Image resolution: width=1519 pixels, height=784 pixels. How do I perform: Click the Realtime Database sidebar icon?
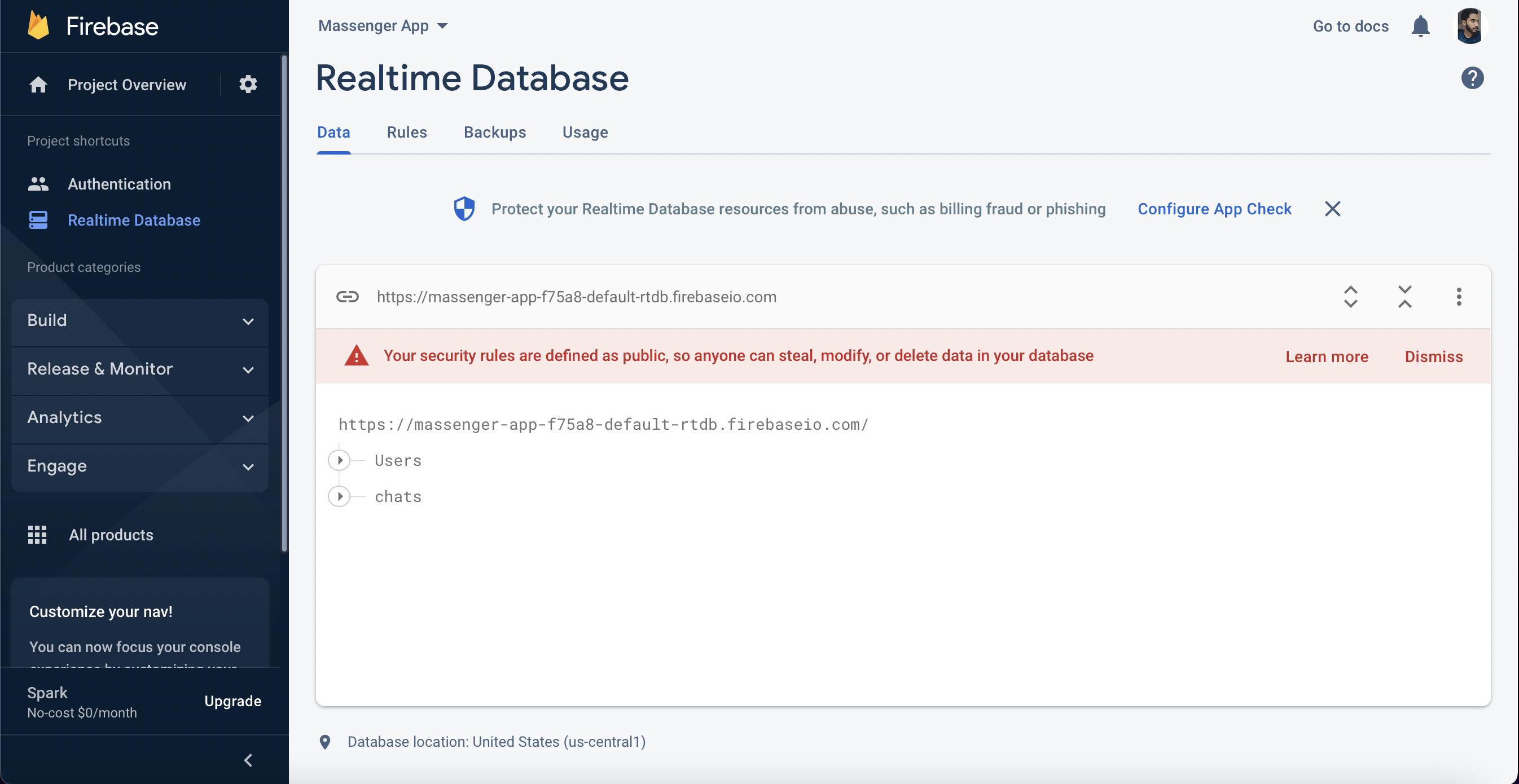tap(37, 219)
